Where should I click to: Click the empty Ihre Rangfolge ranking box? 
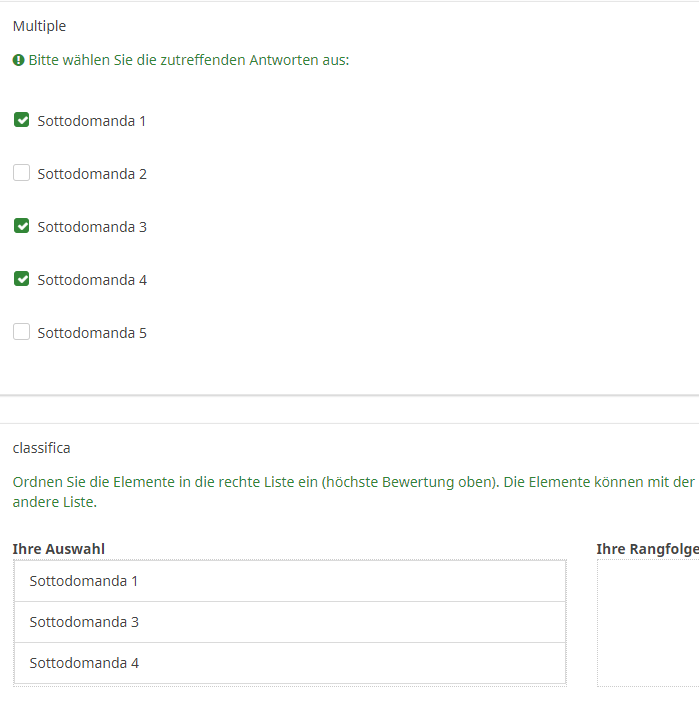[647, 622]
